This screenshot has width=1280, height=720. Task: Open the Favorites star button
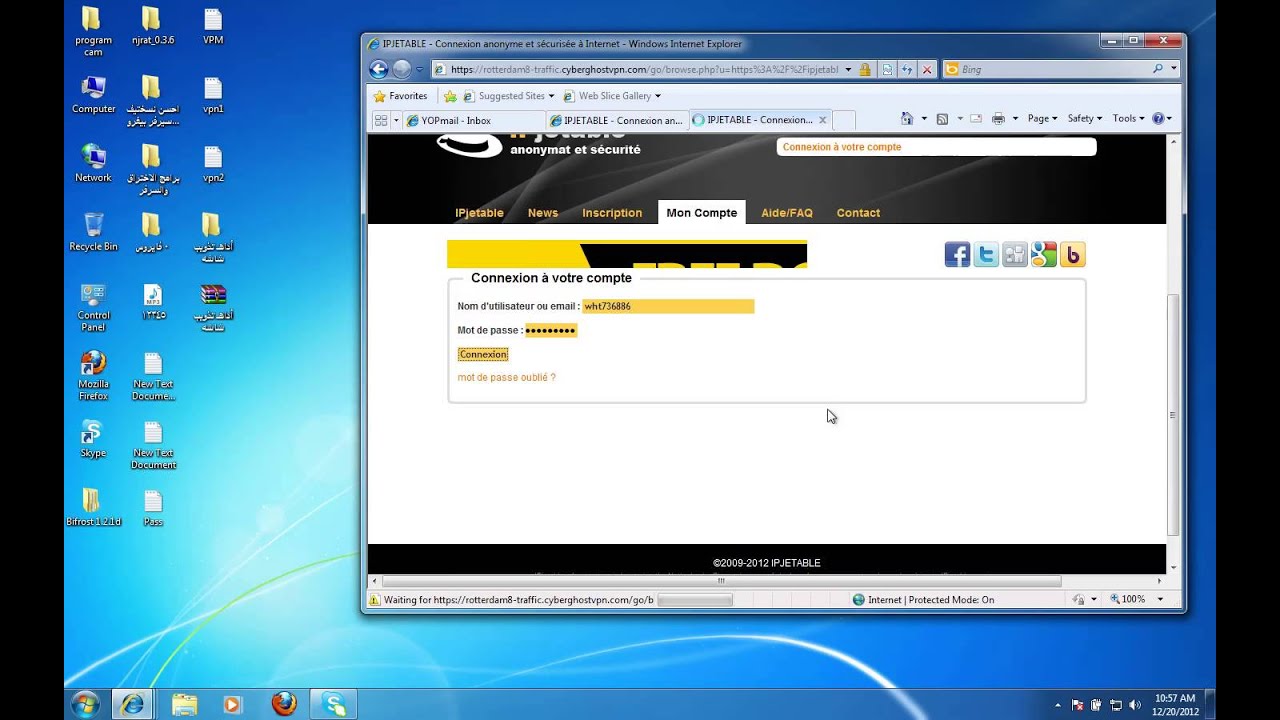pyautogui.click(x=400, y=96)
